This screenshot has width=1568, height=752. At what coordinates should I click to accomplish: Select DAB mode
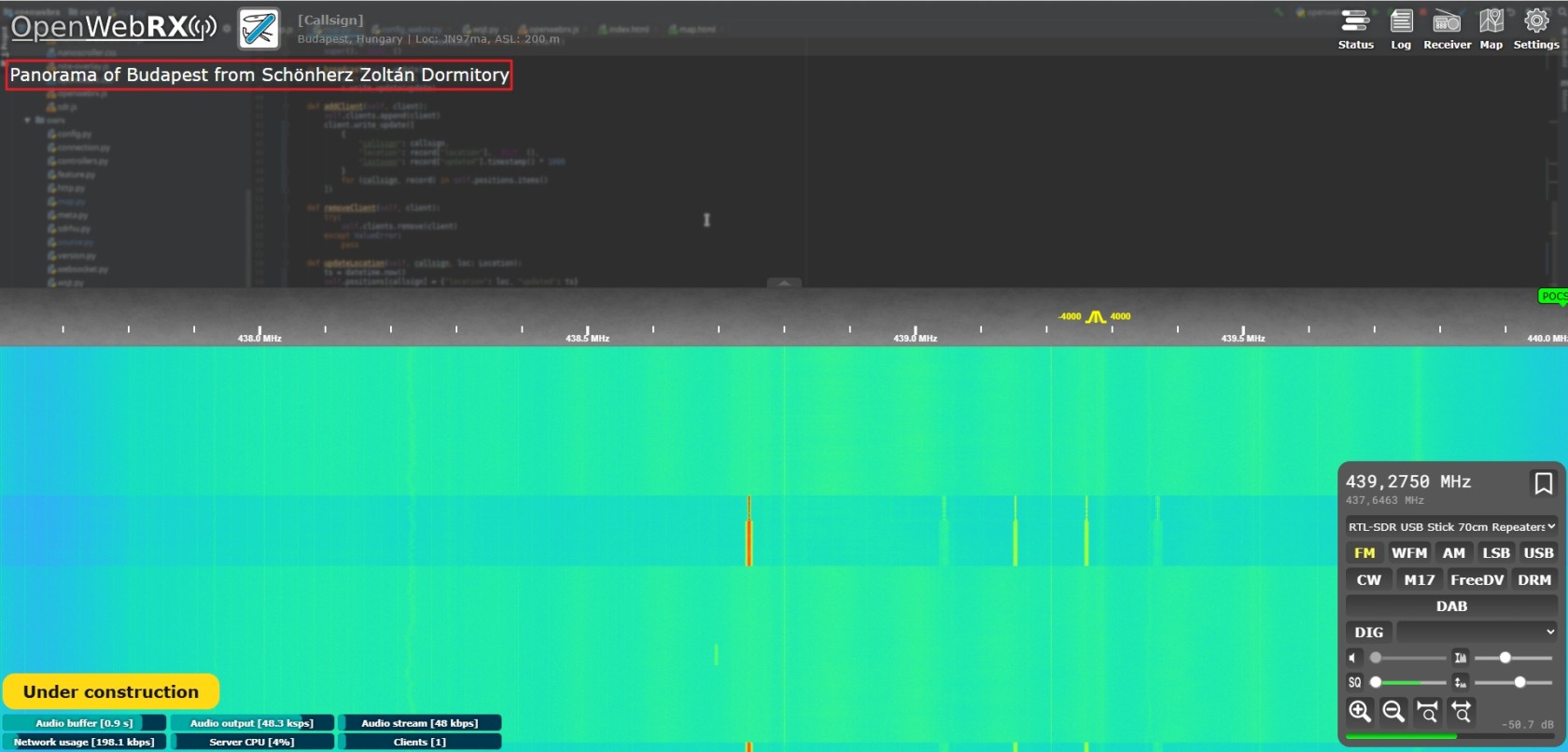[1451, 606]
